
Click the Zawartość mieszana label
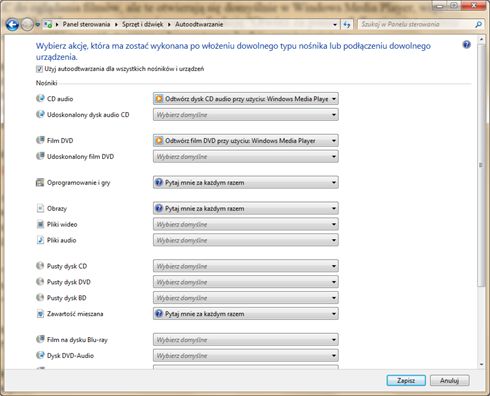tap(75, 314)
